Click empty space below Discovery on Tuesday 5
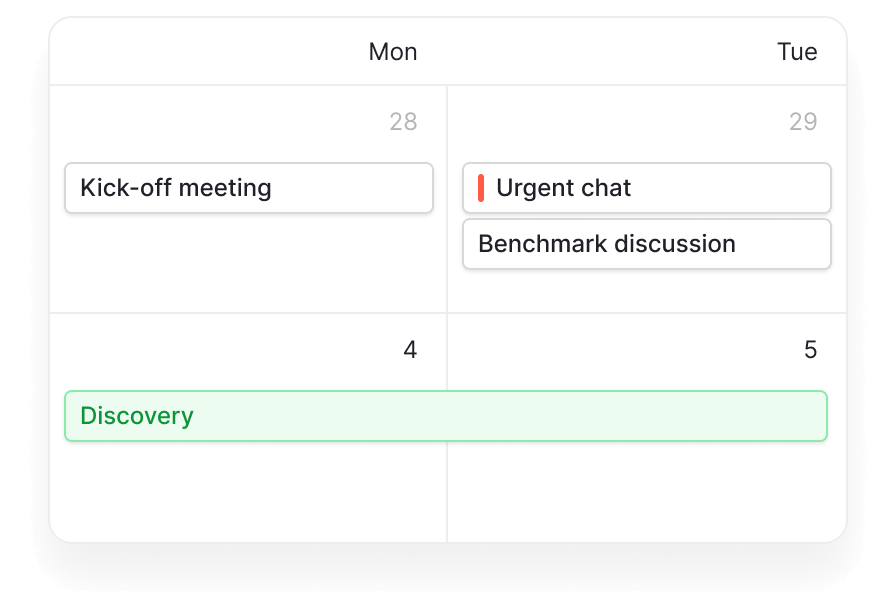This screenshot has width=896, height=592. coord(646,490)
